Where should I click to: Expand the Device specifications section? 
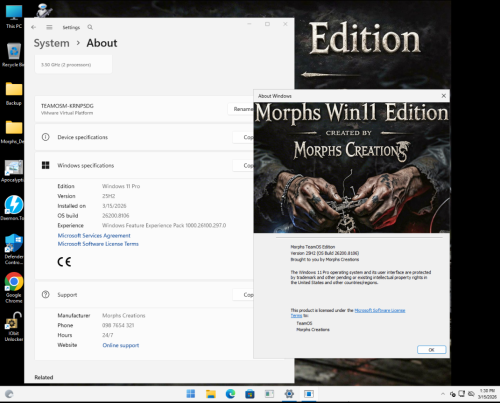pos(144,137)
